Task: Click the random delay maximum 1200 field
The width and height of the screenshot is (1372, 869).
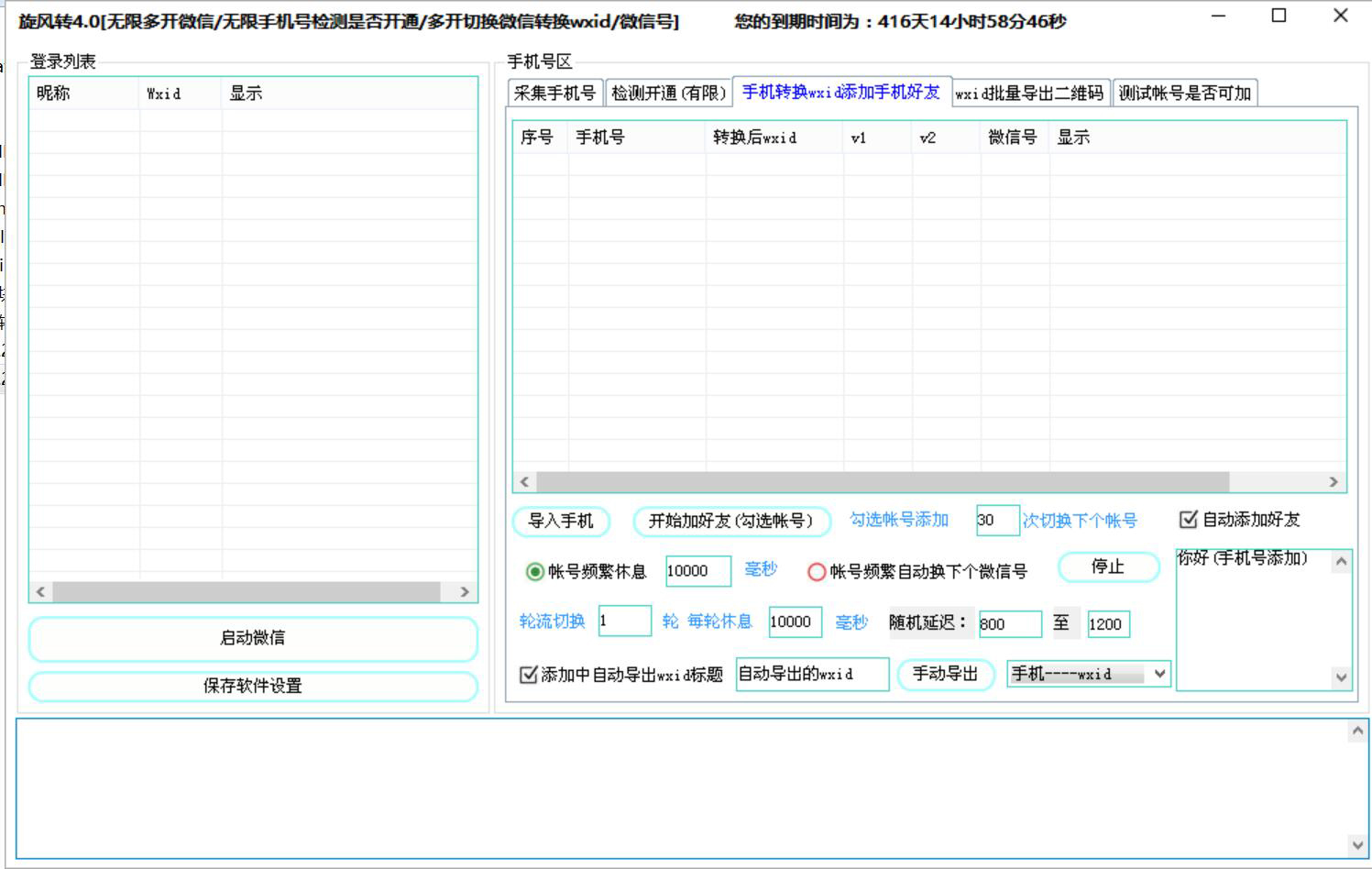Action: click(x=1108, y=624)
